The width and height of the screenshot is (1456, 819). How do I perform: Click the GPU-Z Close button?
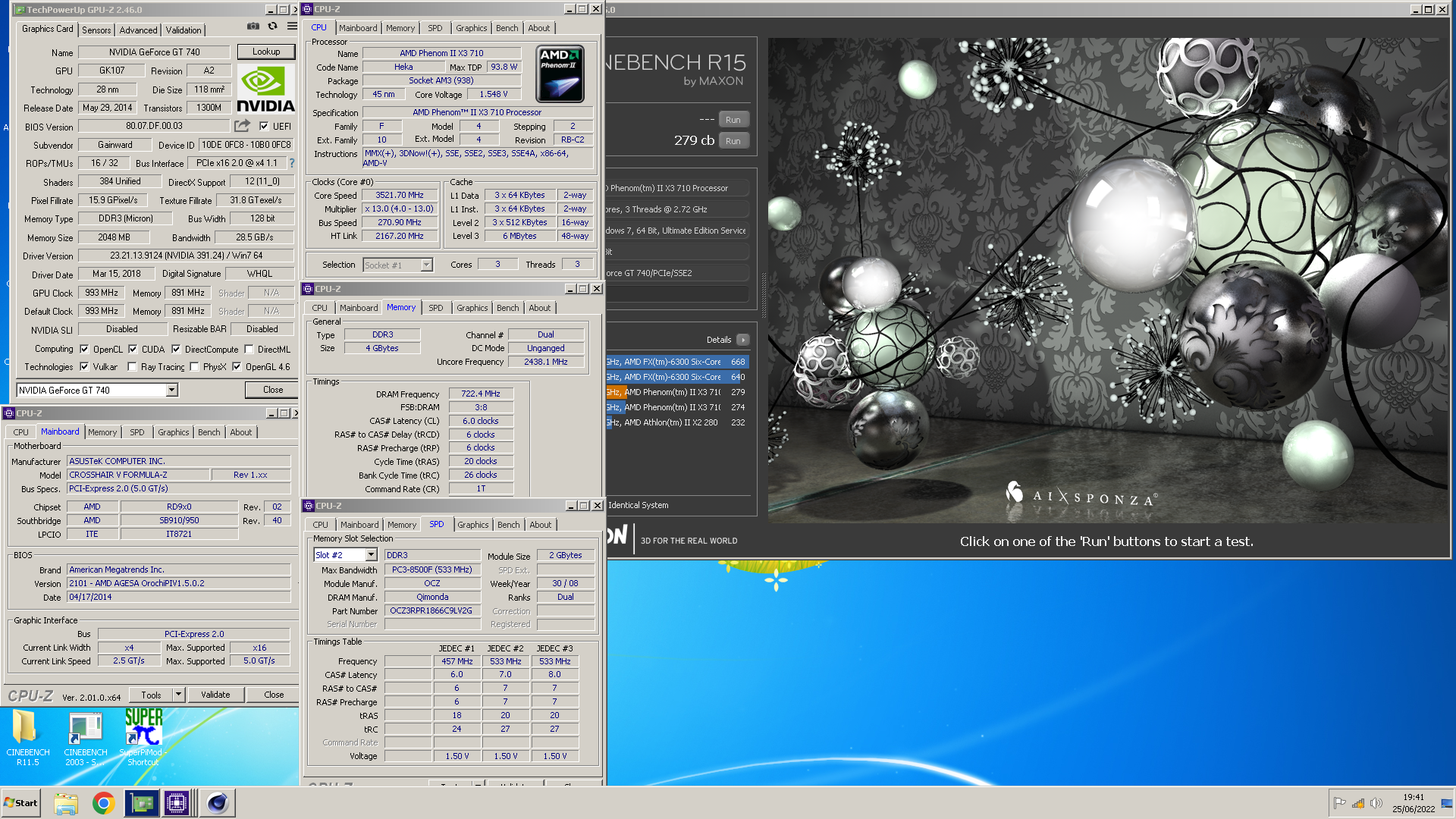coord(273,390)
